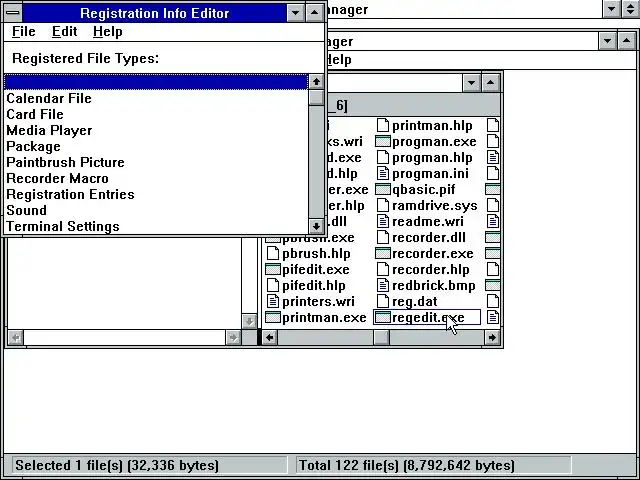Select the file name pifedit.exe

[316, 269]
